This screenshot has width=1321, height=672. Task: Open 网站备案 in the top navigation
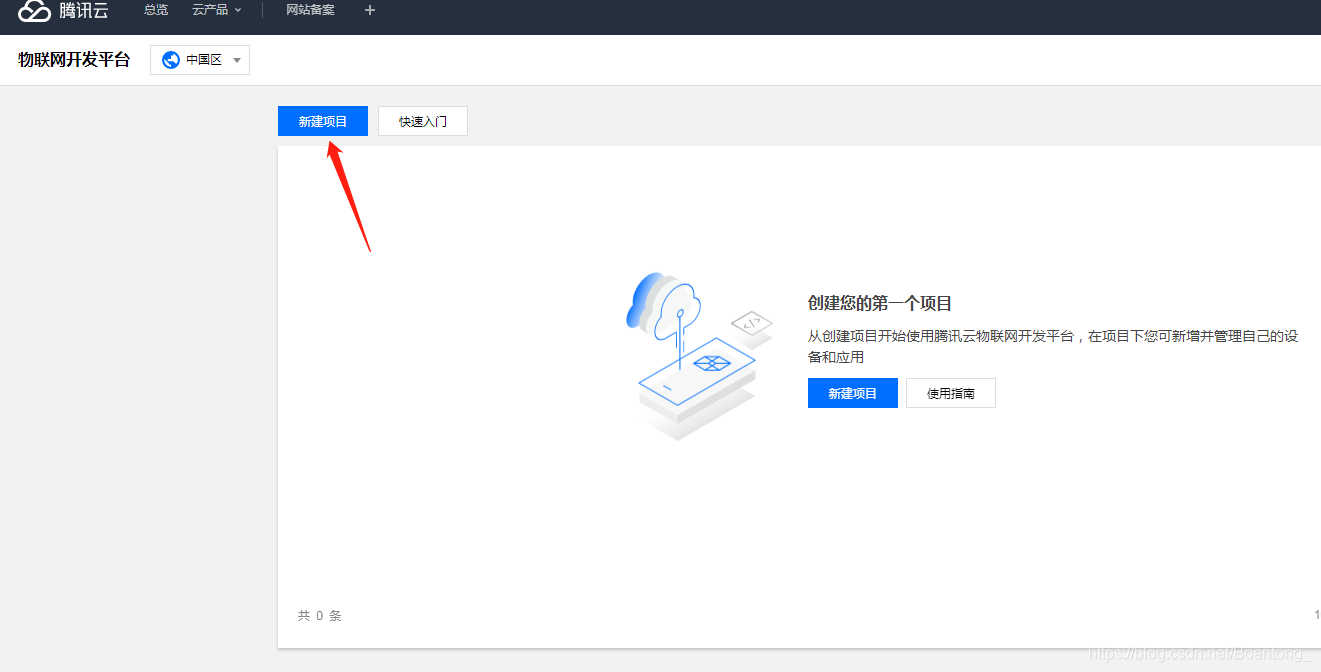click(310, 10)
